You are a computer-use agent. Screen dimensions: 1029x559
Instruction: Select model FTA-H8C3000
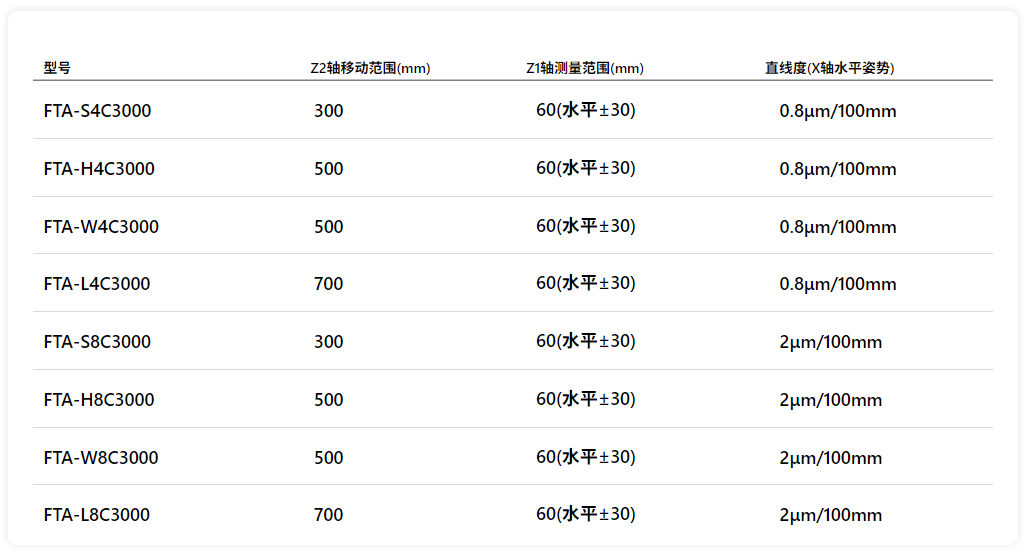click(x=99, y=400)
